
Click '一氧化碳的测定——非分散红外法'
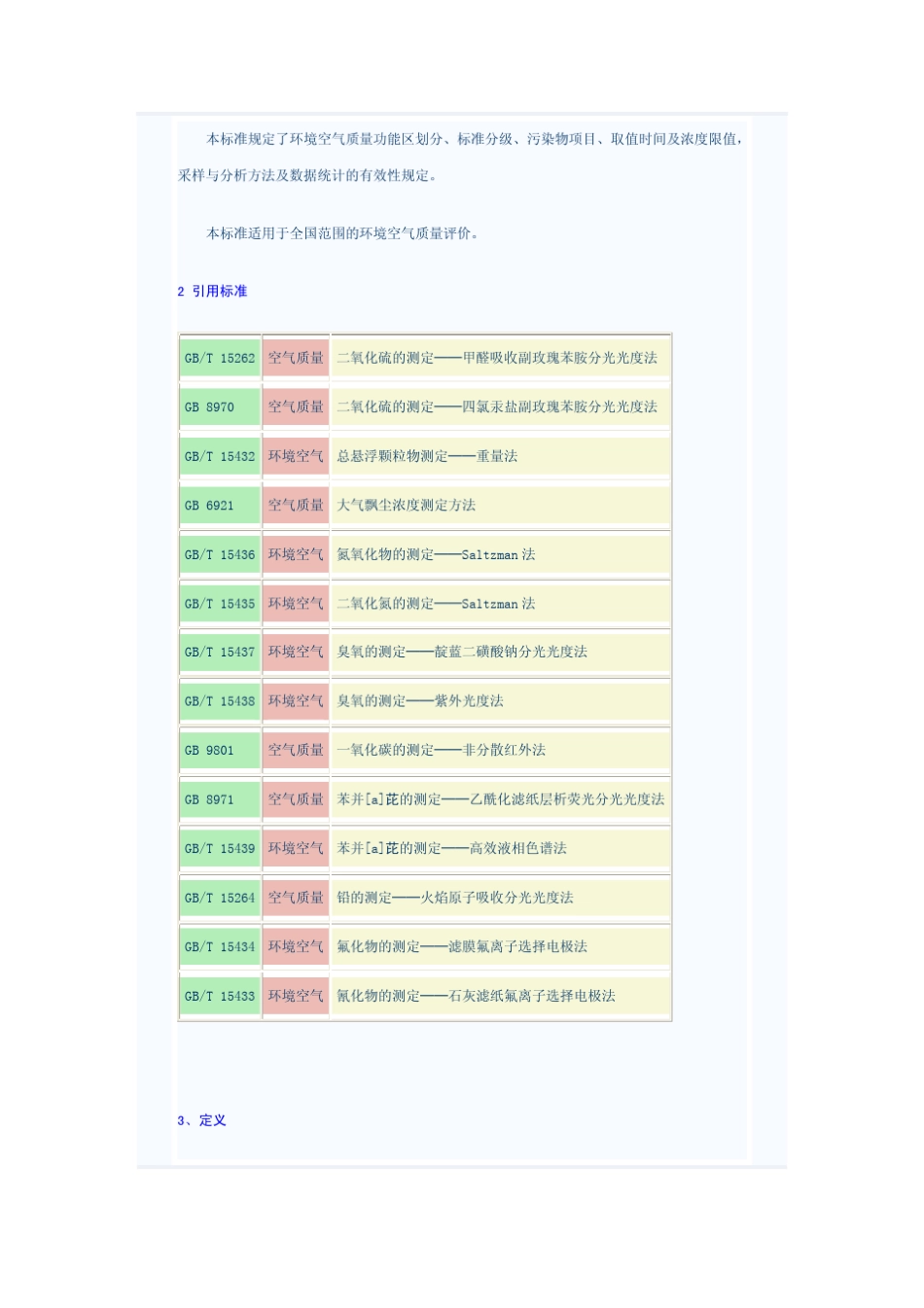(442, 751)
